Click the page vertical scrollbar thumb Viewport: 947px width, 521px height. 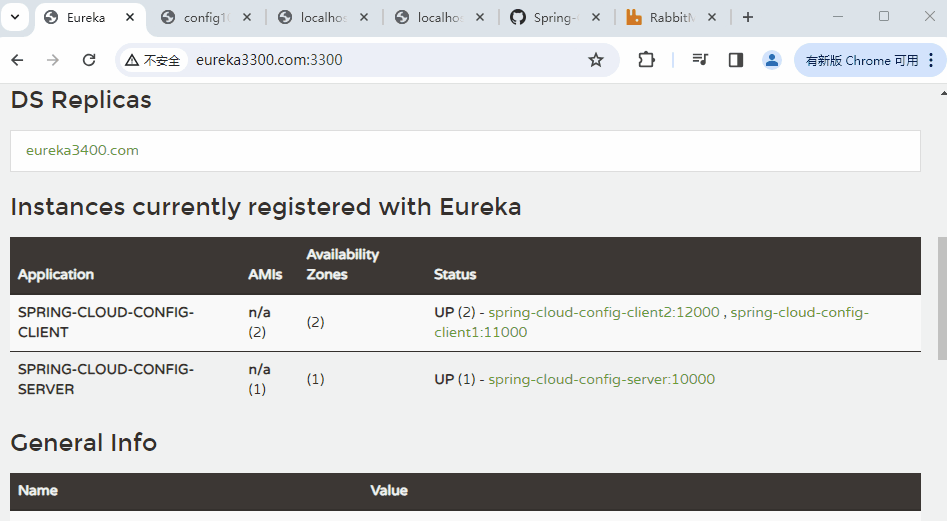point(942,299)
